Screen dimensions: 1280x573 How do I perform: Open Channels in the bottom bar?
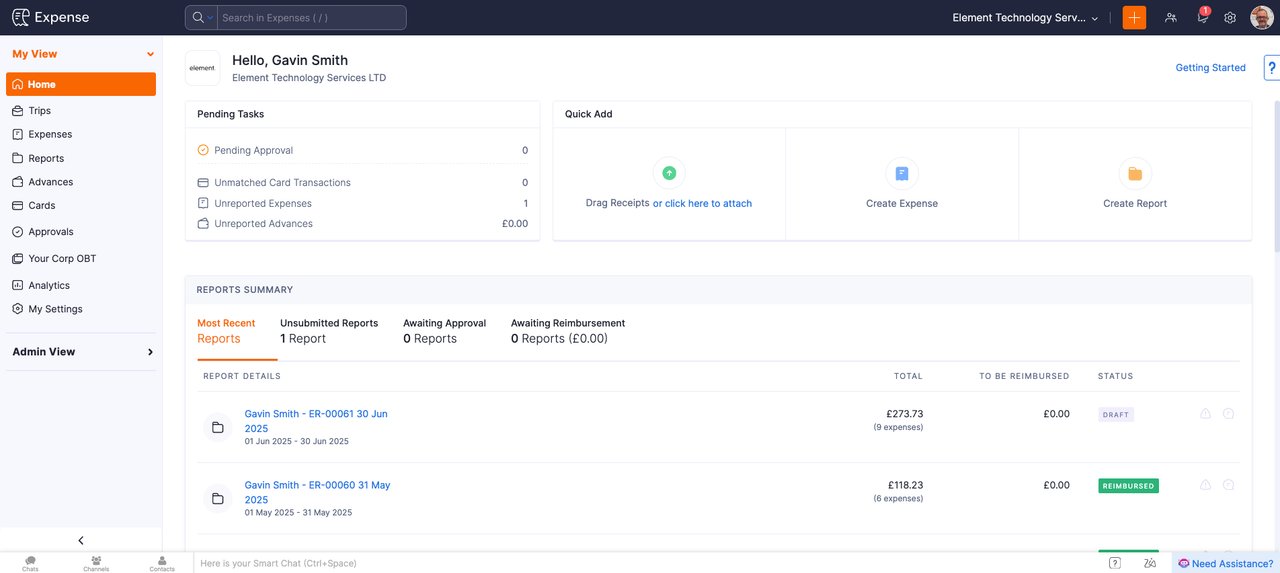[96, 563]
